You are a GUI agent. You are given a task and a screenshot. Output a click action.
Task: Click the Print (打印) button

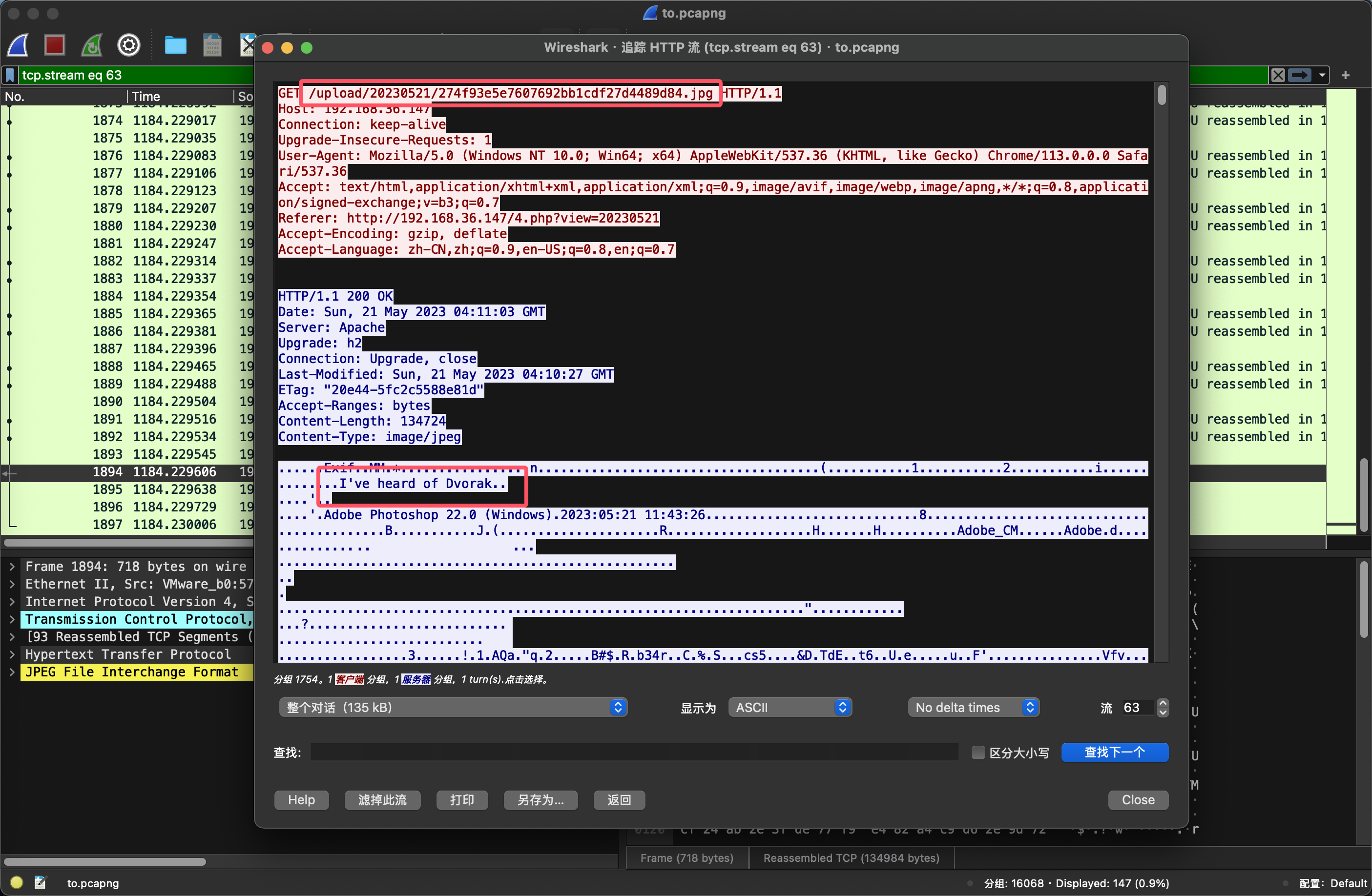(x=462, y=800)
